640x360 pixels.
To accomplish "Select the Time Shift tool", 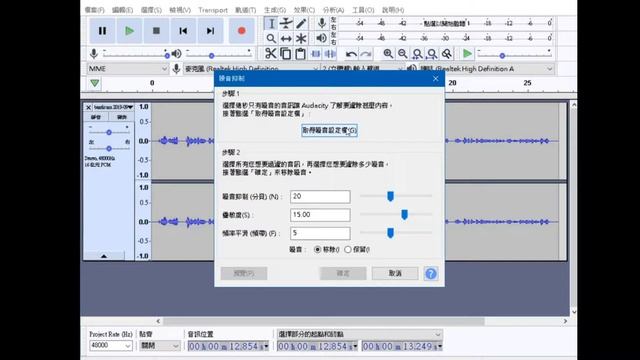I will (x=286, y=39).
